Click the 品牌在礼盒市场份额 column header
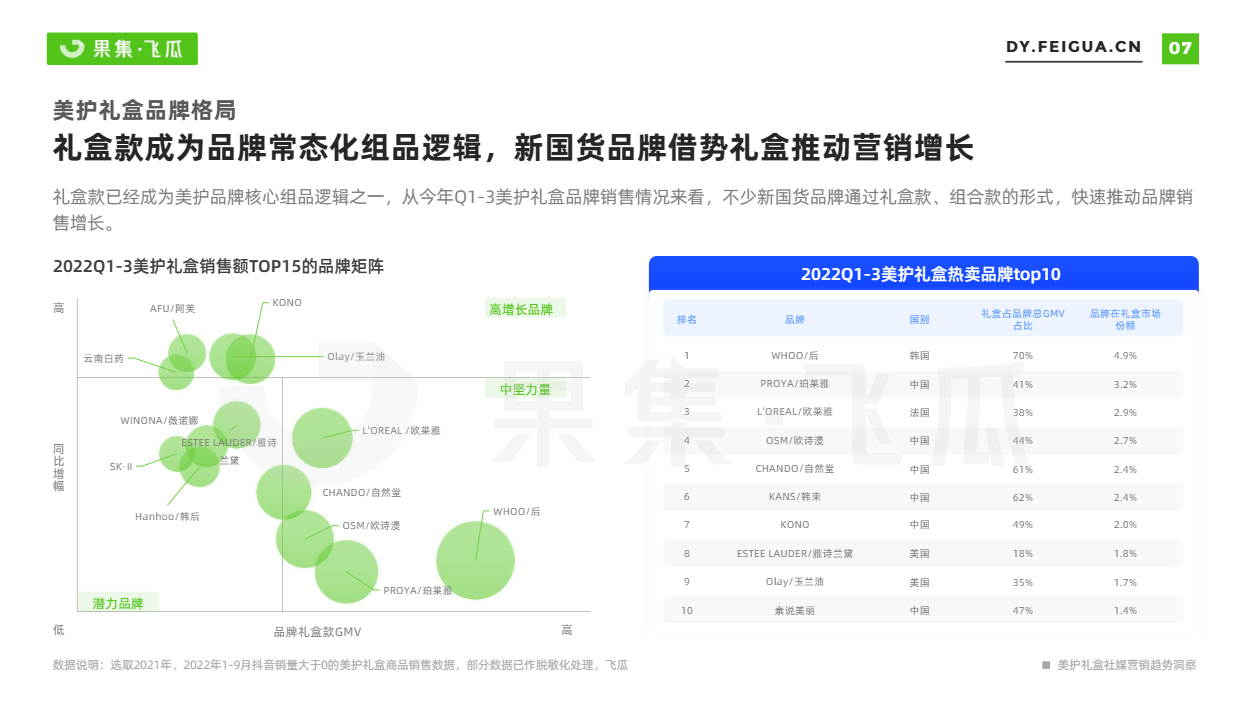 point(1125,320)
